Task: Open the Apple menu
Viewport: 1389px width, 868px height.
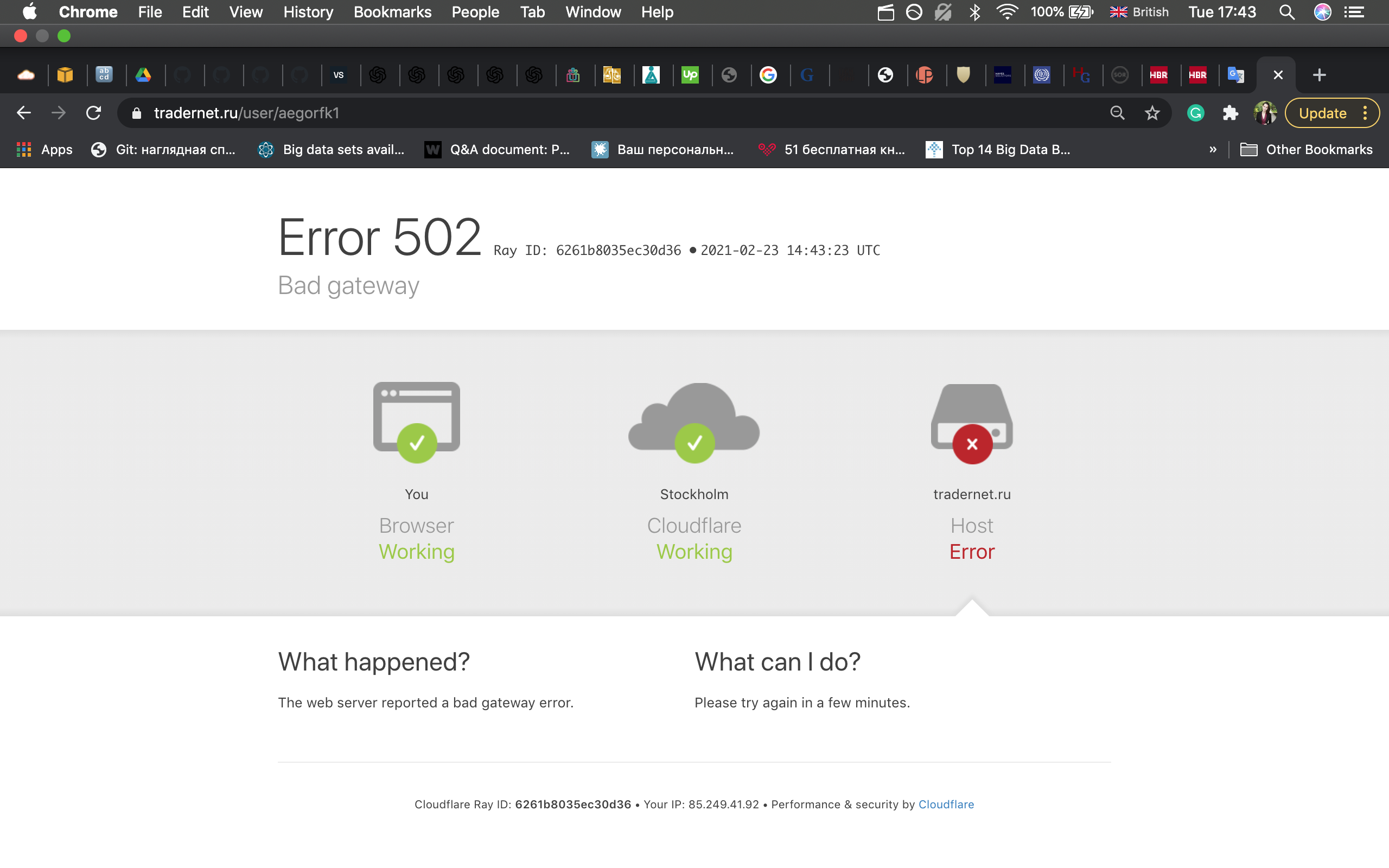Action: pyautogui.click(x=29, y=12)
